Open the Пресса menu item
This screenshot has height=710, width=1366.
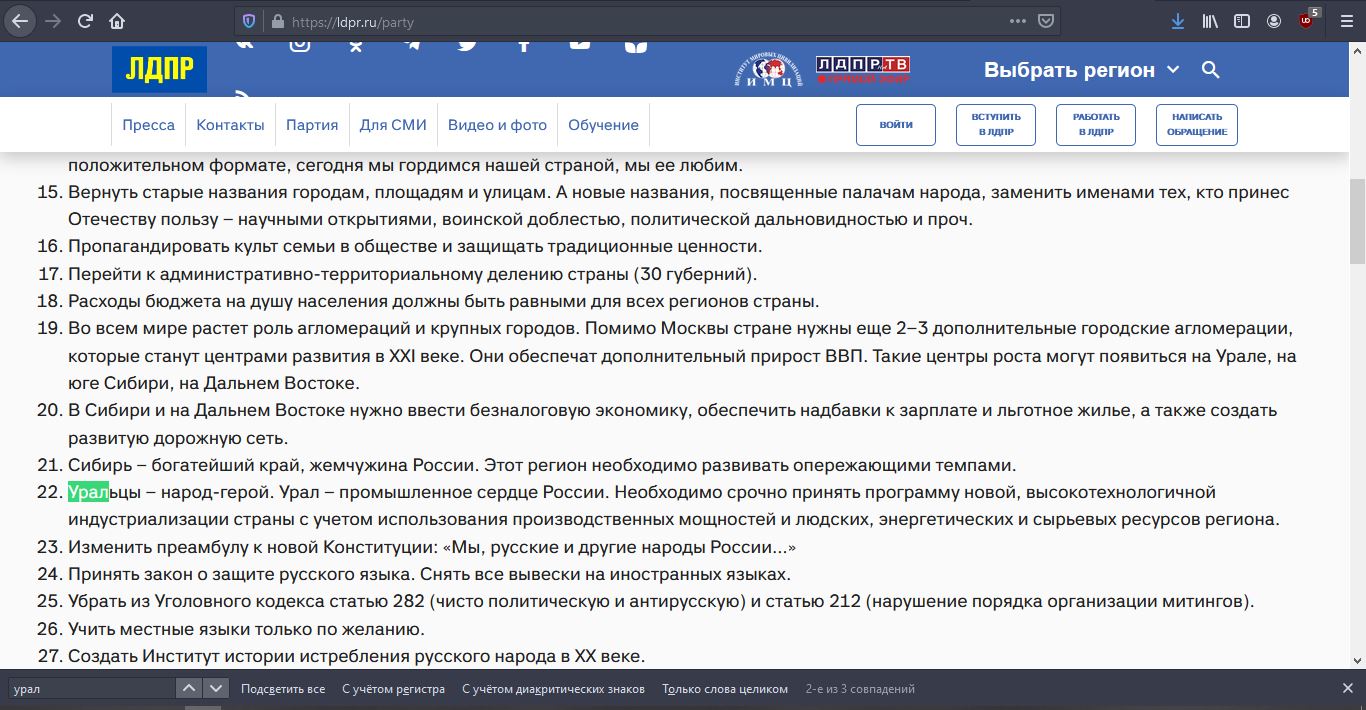pyautogui.click(x=148, y=125)
